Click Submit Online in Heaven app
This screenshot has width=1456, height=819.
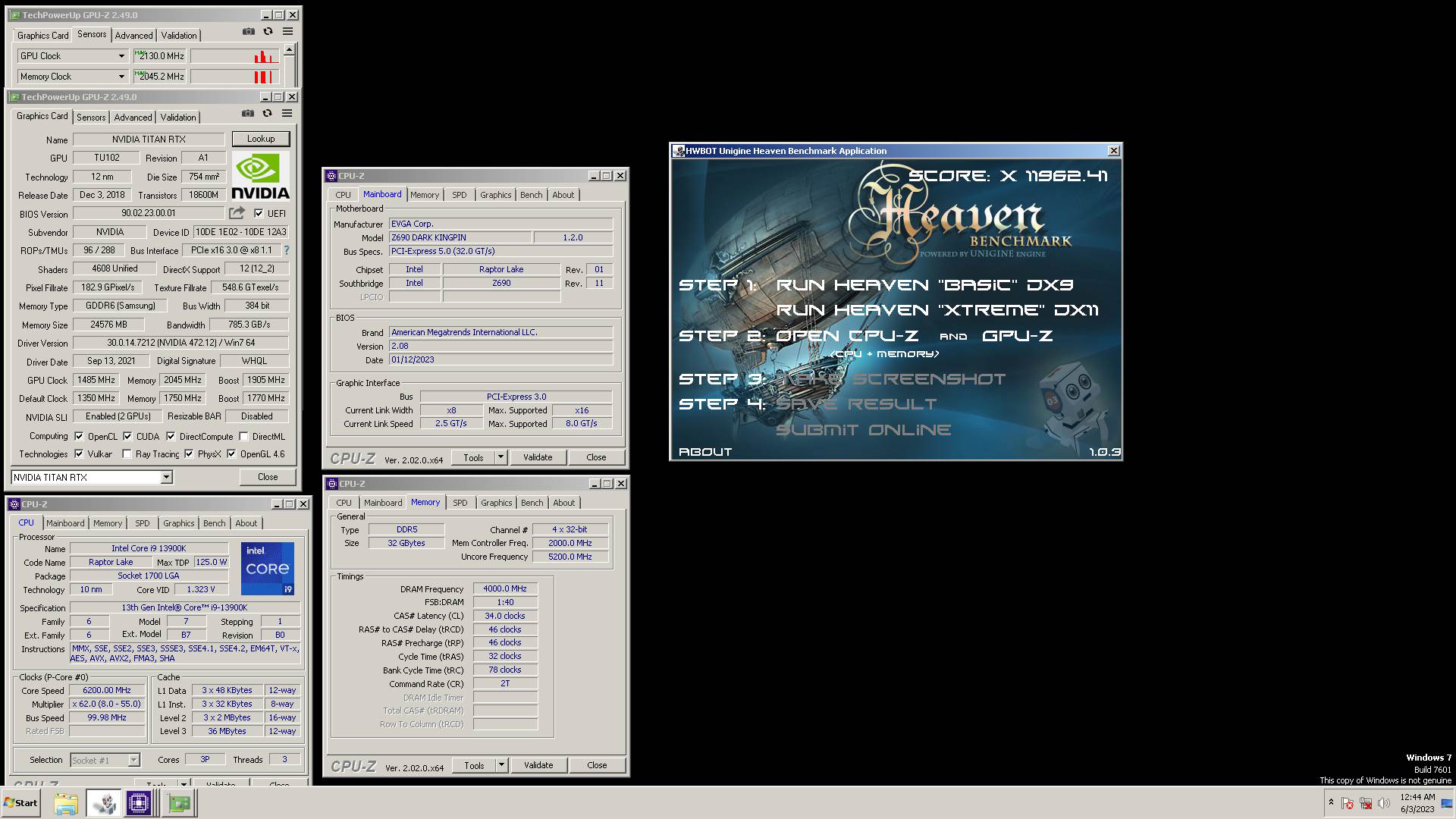863,430
